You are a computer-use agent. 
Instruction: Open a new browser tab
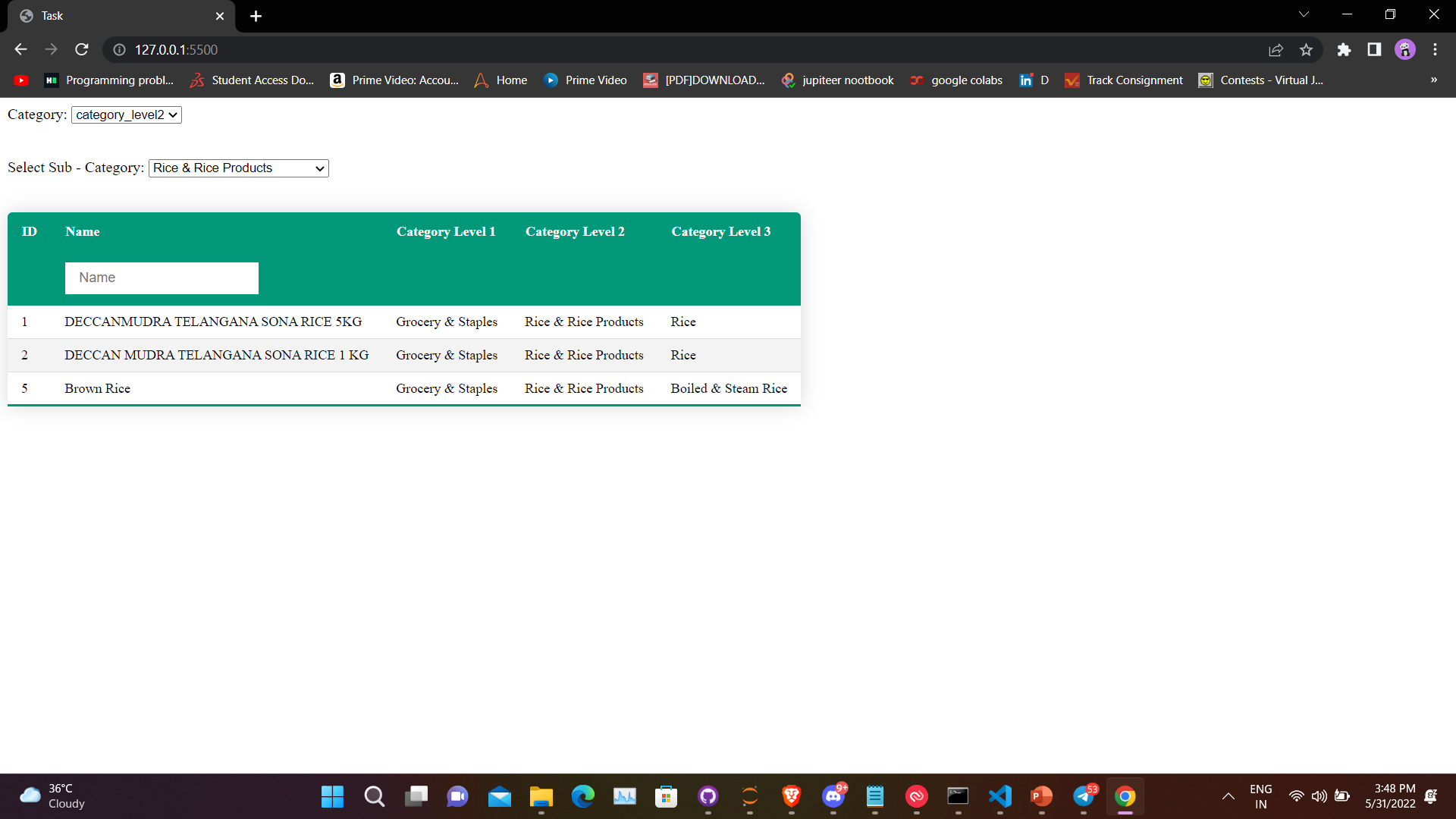click(x=256, y=16)
